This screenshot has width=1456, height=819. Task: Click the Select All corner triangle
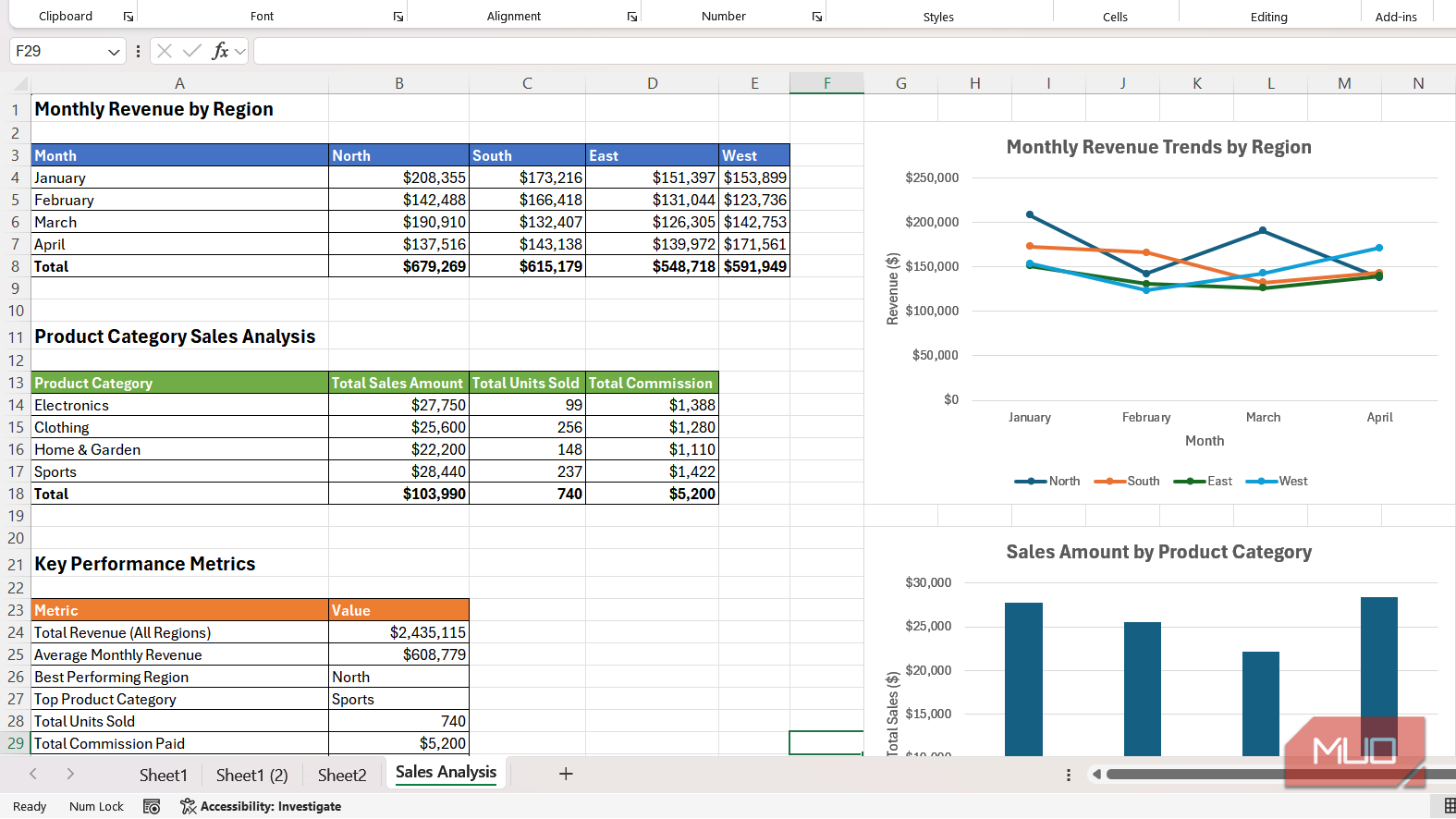(20, 83)
